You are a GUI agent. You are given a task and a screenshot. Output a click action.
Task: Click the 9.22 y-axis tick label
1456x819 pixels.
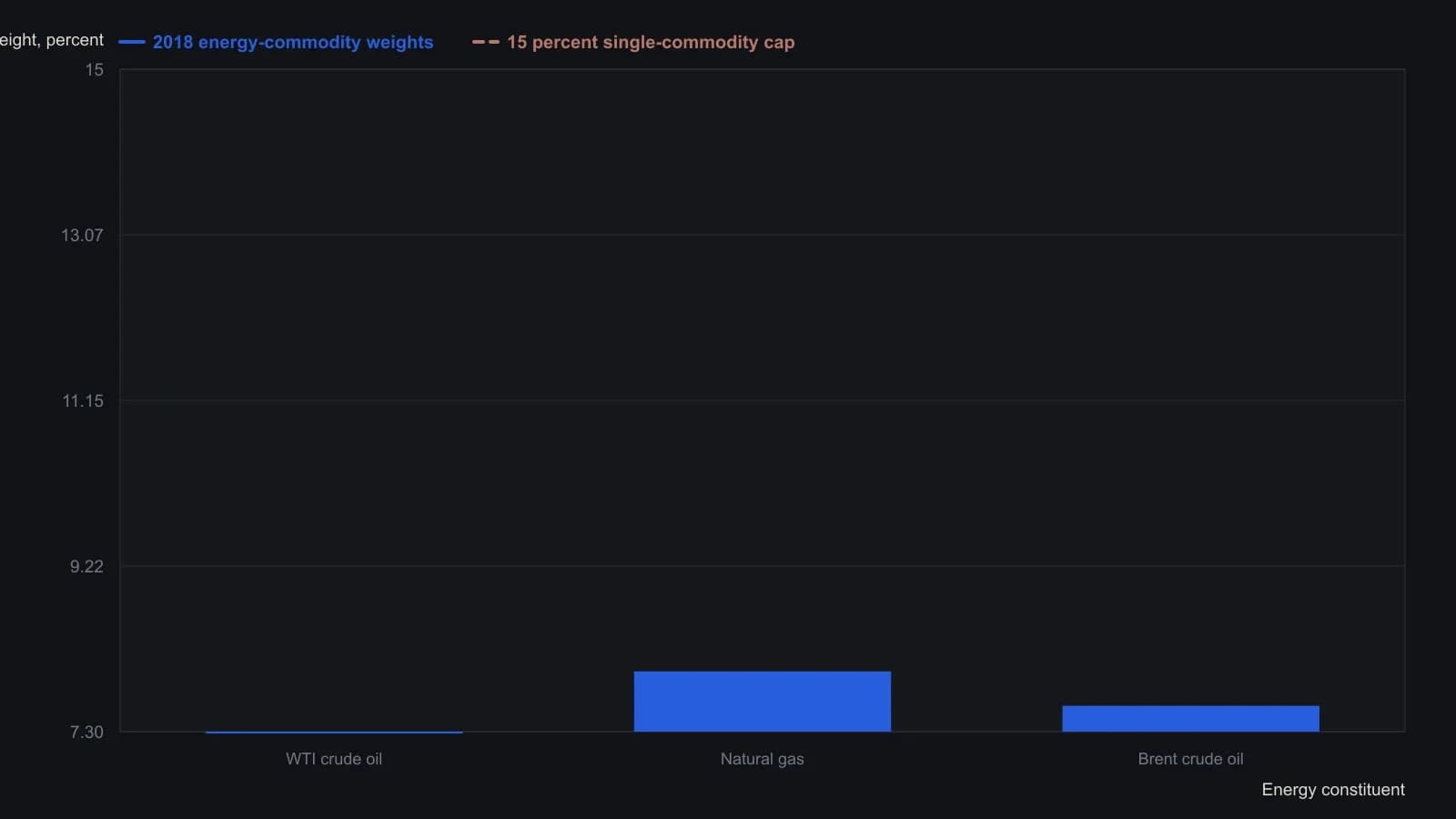pyautogui.click(x=86, y=567)
